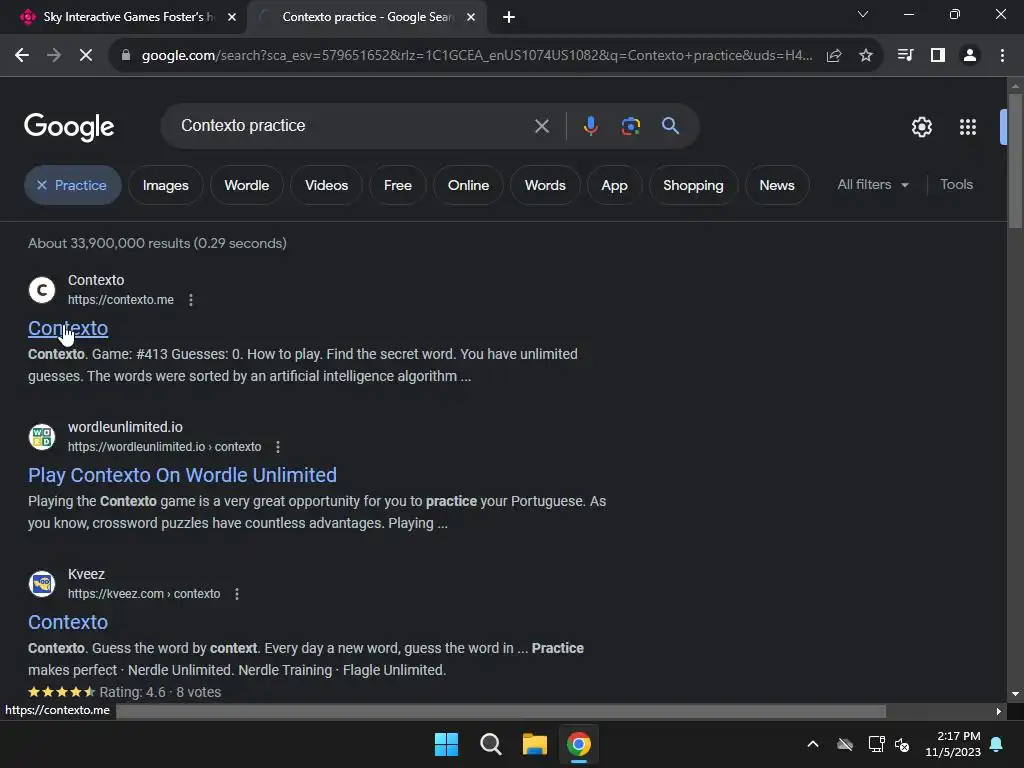
Task: Close the Contexto practice search tab
Action: (471, 17)
